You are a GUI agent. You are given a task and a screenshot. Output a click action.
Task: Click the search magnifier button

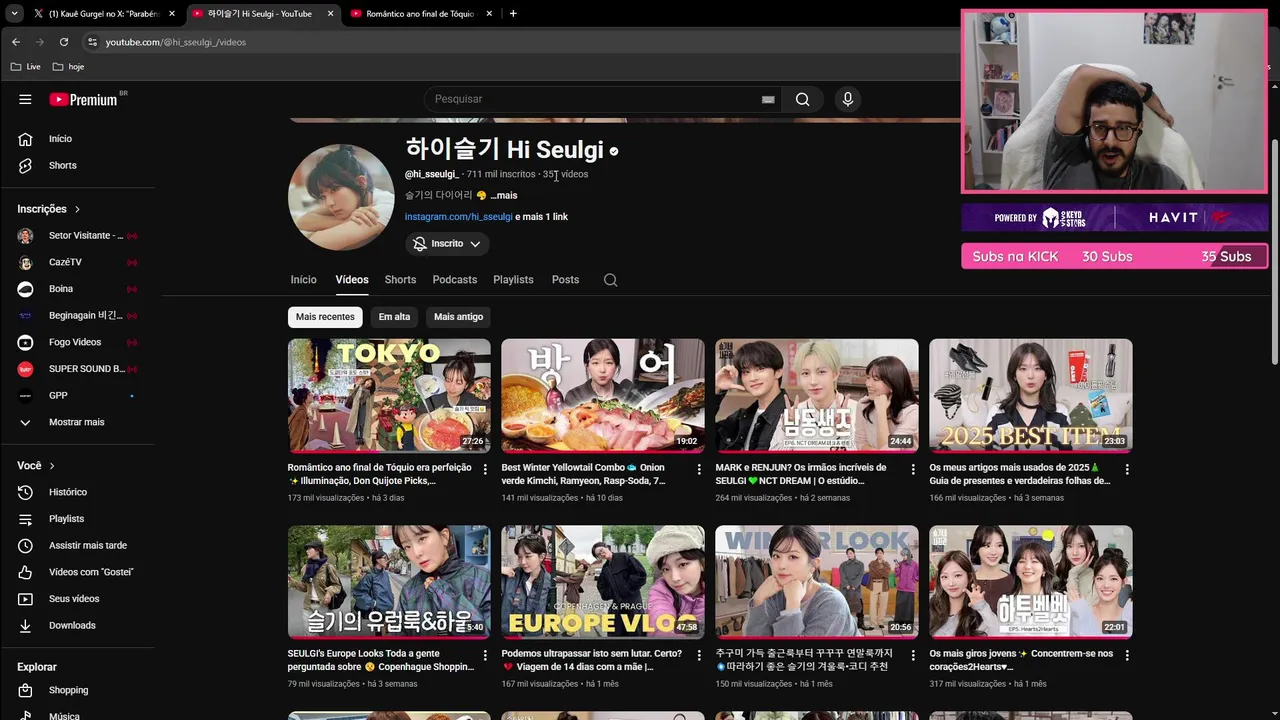tap(802, 99)
